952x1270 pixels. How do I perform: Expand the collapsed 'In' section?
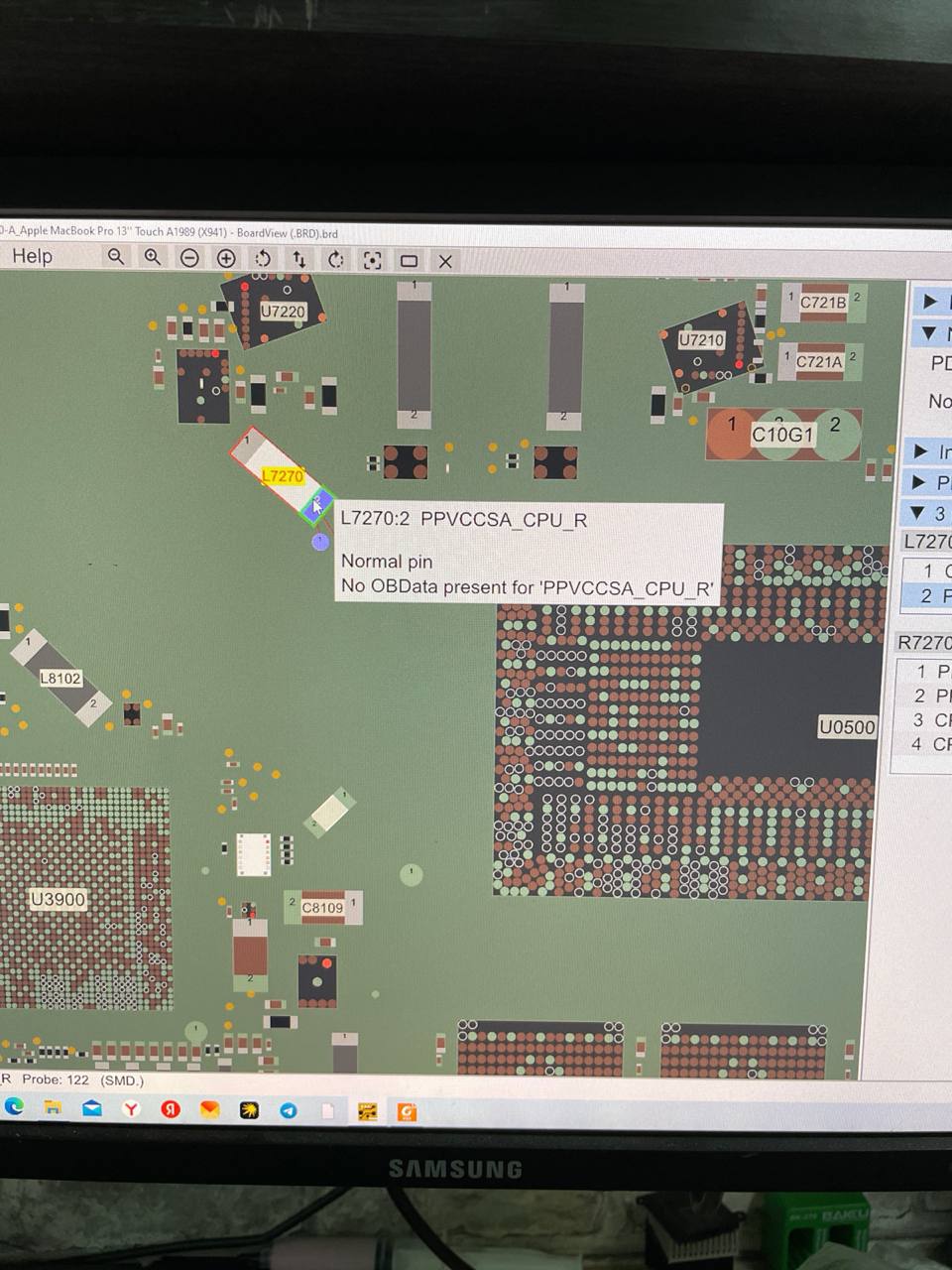point(921,451)
